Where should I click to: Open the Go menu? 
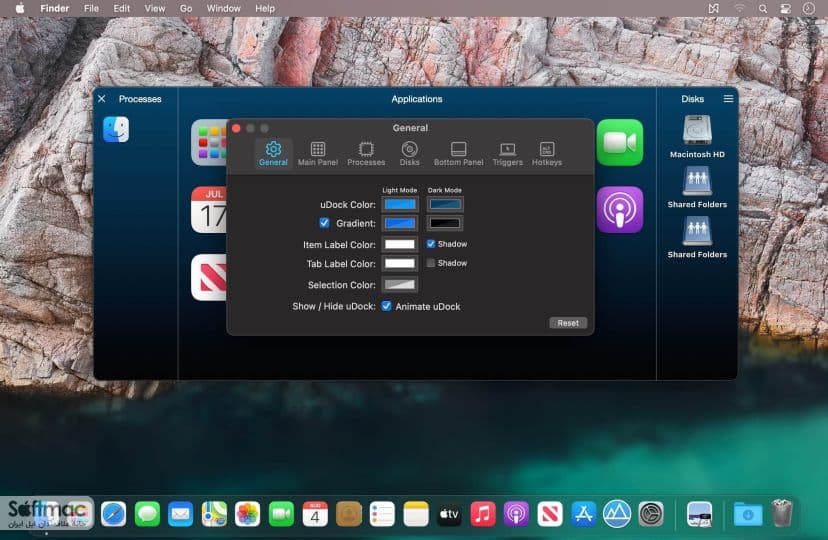[186, 8]
